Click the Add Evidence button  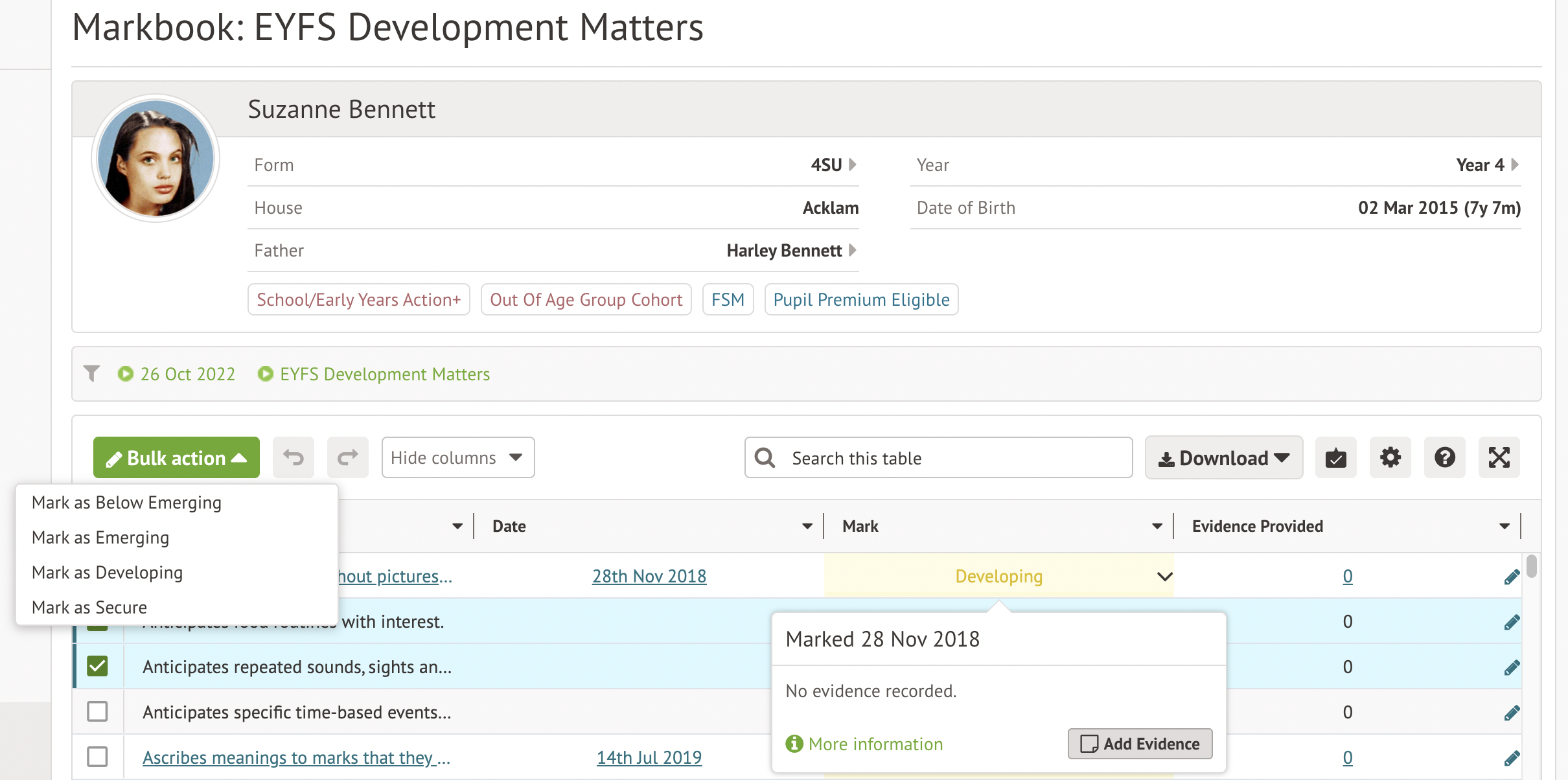1140,744
